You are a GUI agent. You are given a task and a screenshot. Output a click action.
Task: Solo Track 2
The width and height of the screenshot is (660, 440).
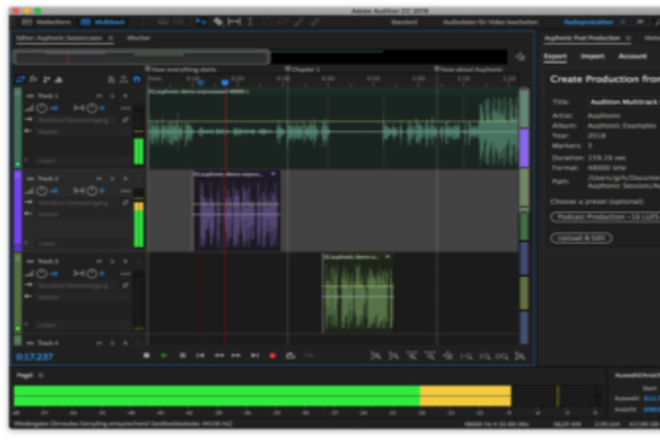(112, 179)
